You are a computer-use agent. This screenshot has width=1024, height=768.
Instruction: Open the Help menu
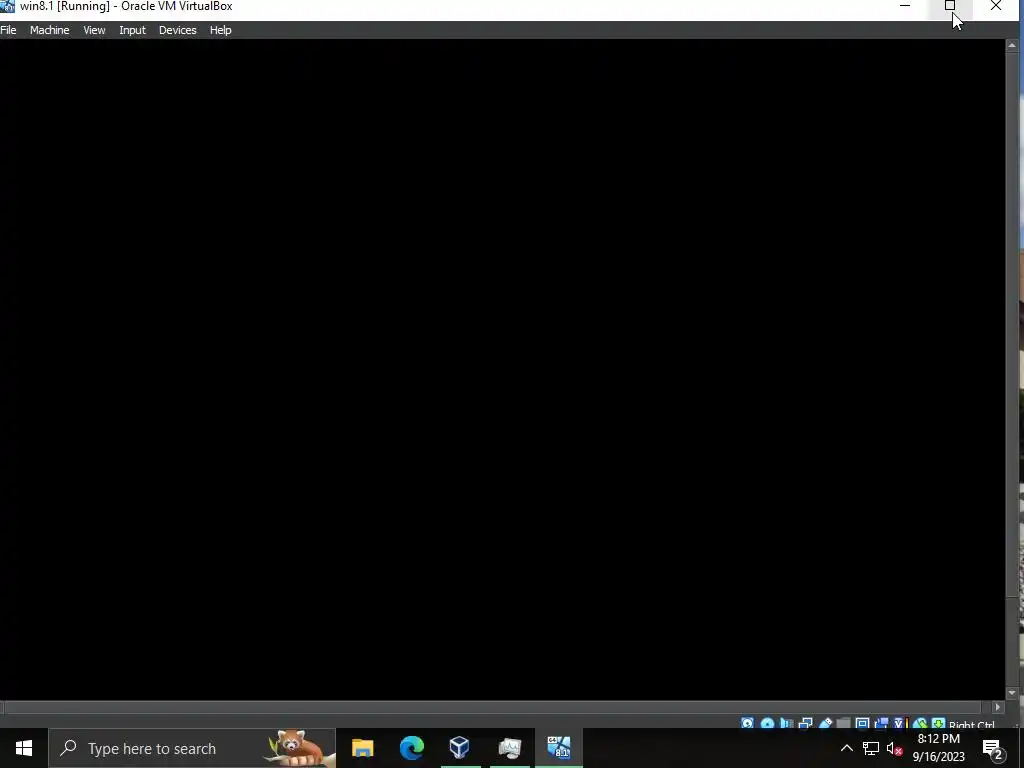coord(221,30)
